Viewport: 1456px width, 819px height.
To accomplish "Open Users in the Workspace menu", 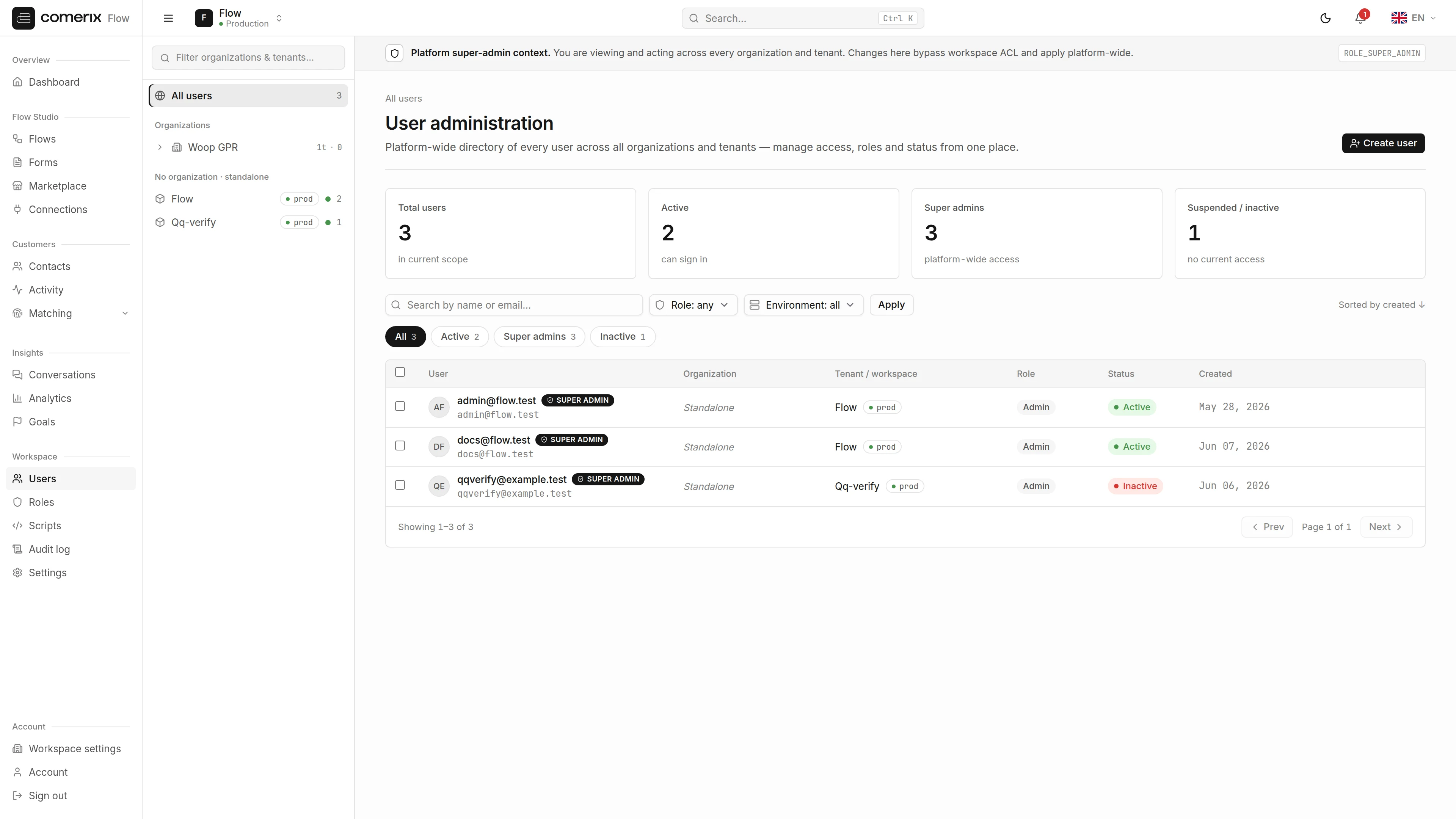I will click(x=71, y=479).
